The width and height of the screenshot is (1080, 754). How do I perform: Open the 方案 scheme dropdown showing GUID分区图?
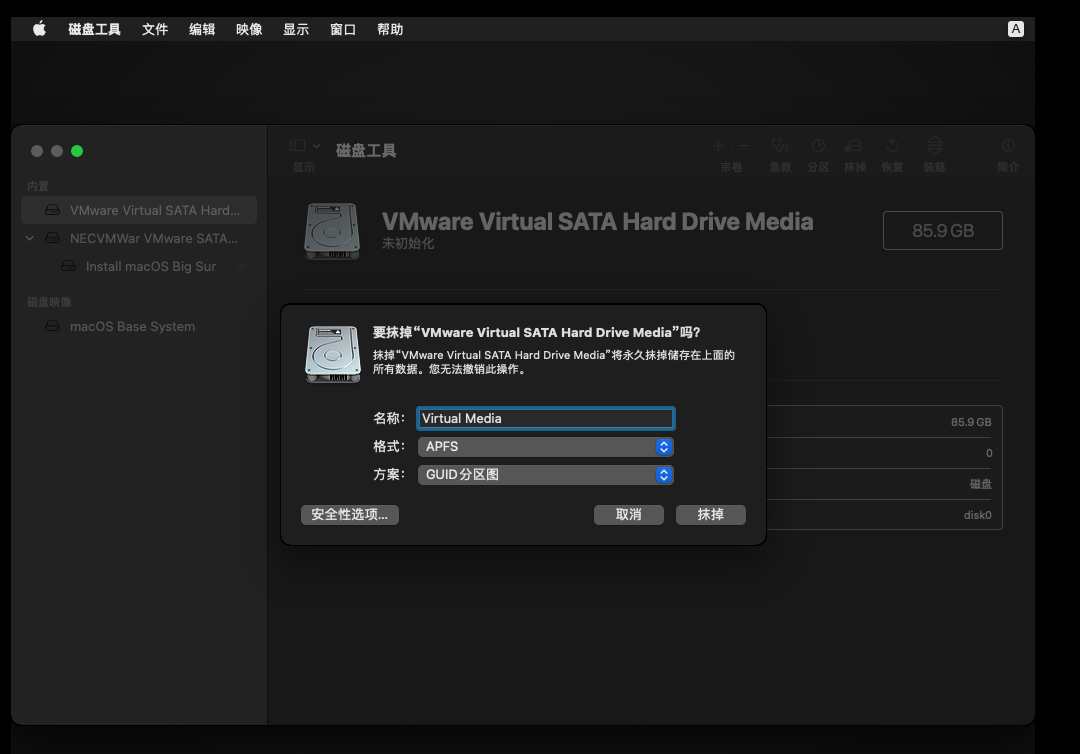(x=546, y=474)
